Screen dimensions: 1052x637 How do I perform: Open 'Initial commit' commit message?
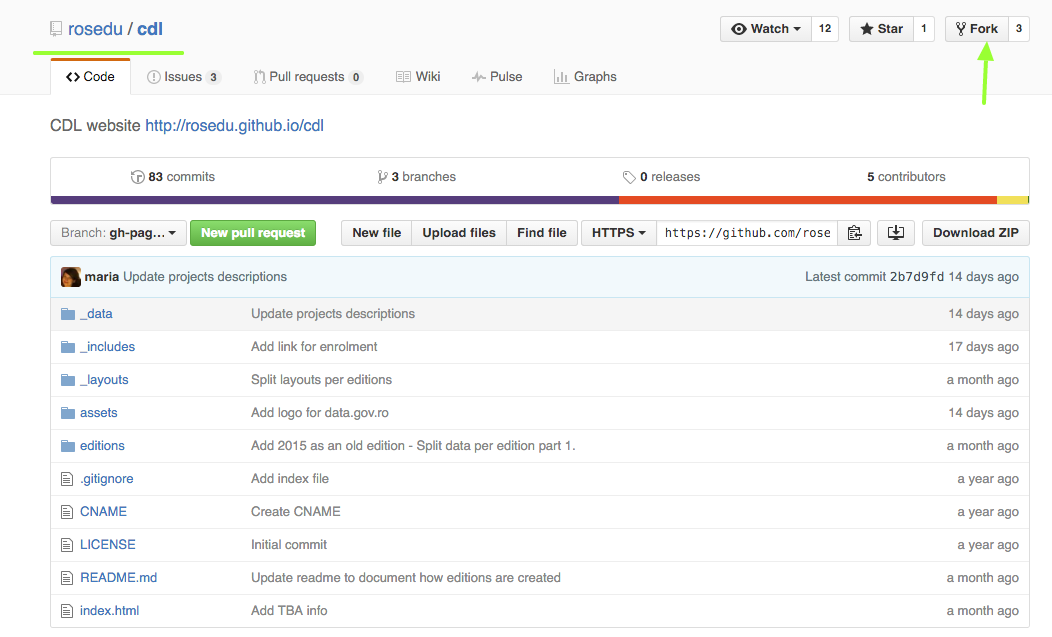pos(289,544)
